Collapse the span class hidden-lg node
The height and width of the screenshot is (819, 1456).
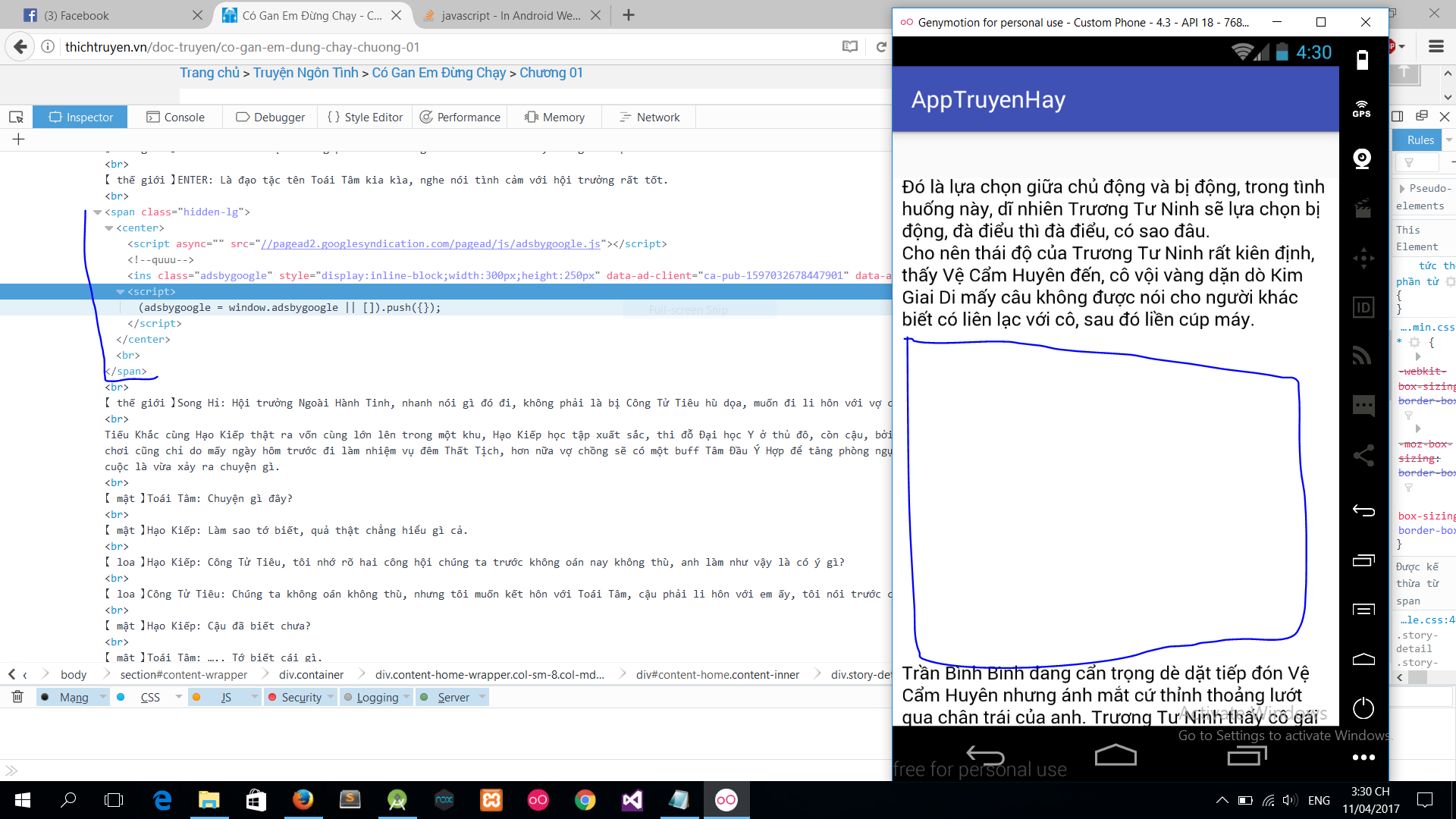pyautogui.click(x=98, y=212)
